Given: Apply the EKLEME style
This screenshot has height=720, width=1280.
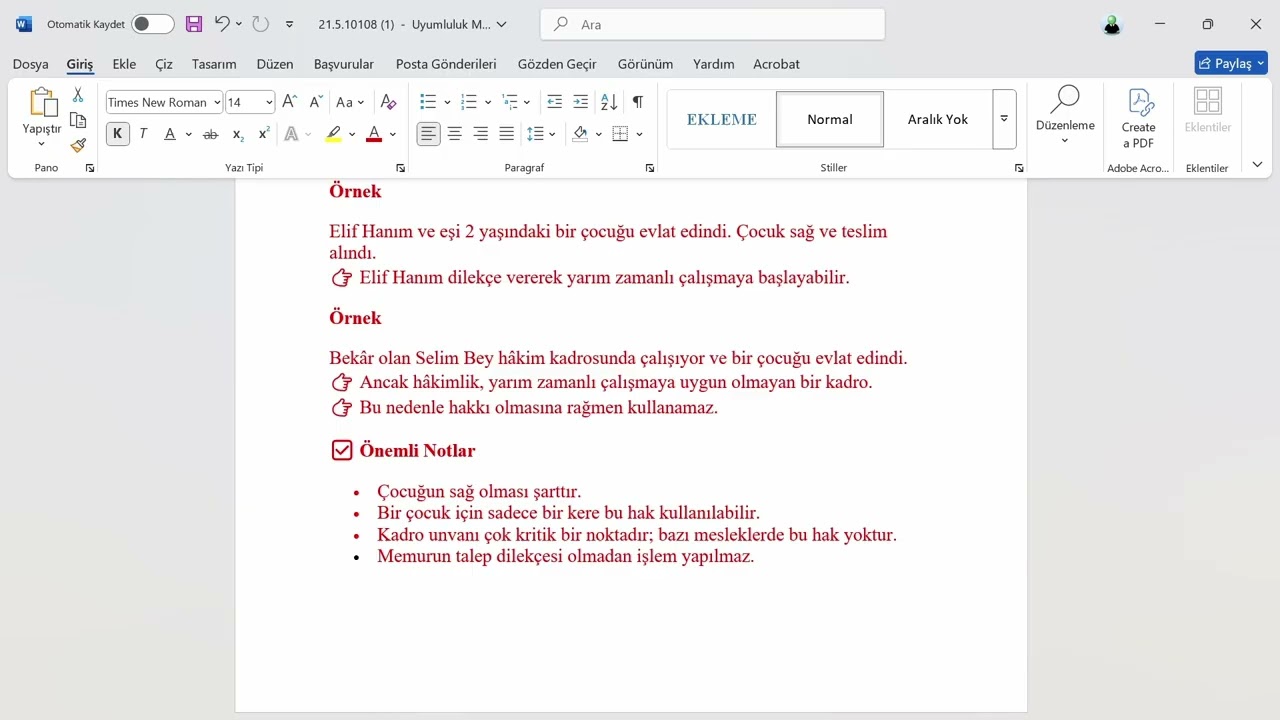Looking at the screenshot, I should pos(722,119).
